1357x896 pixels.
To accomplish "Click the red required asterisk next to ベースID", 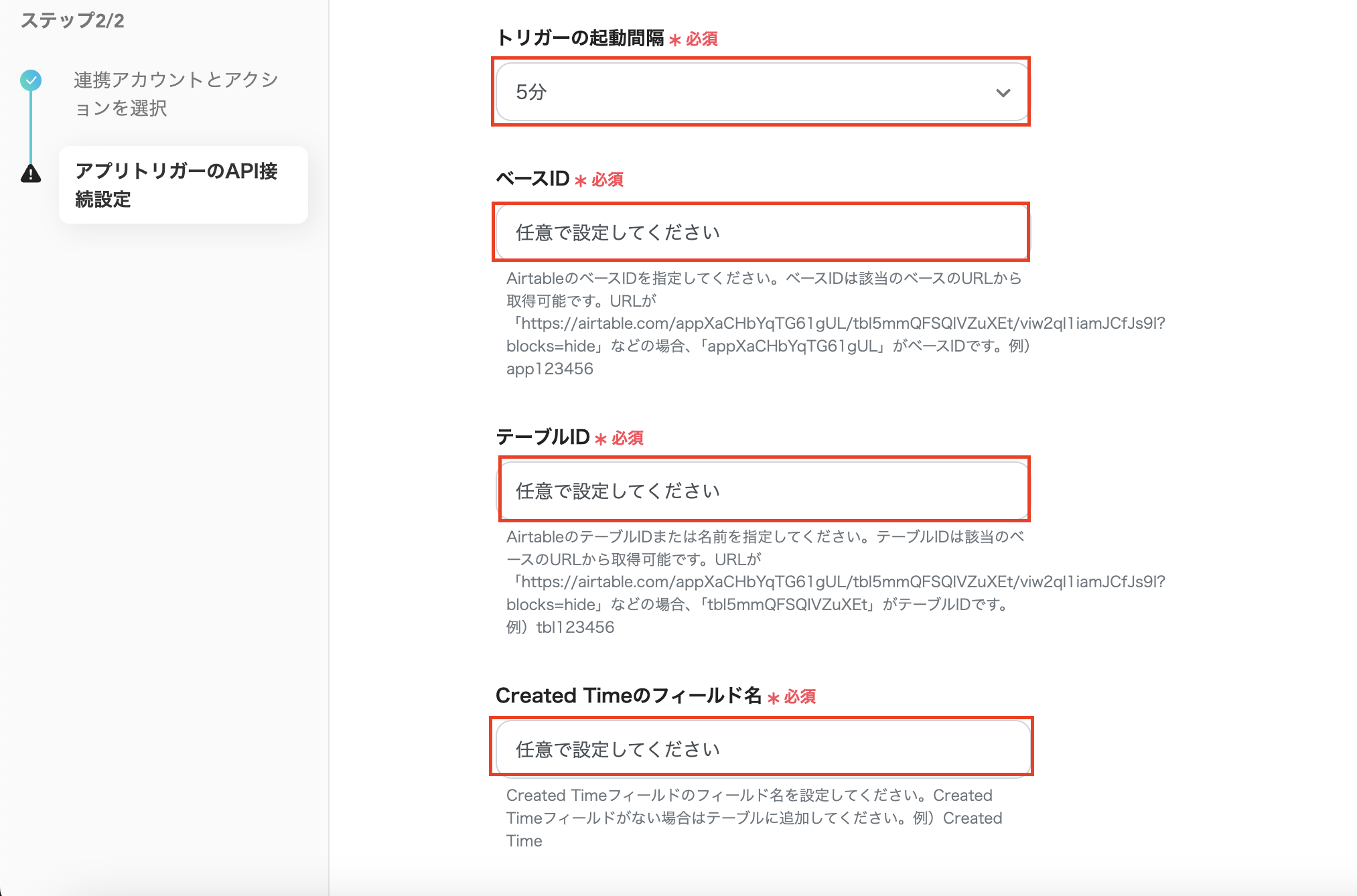I will pos(581,181).
